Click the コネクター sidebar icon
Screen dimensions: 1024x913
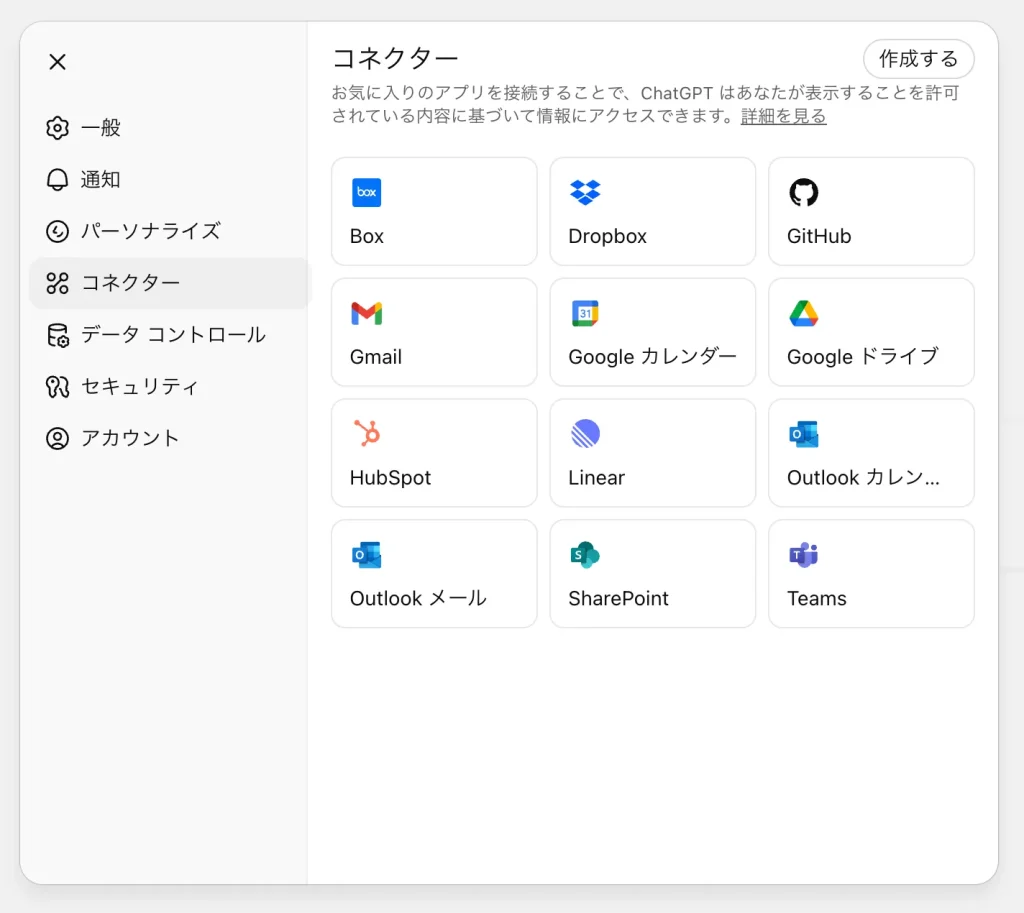(57, 283)
